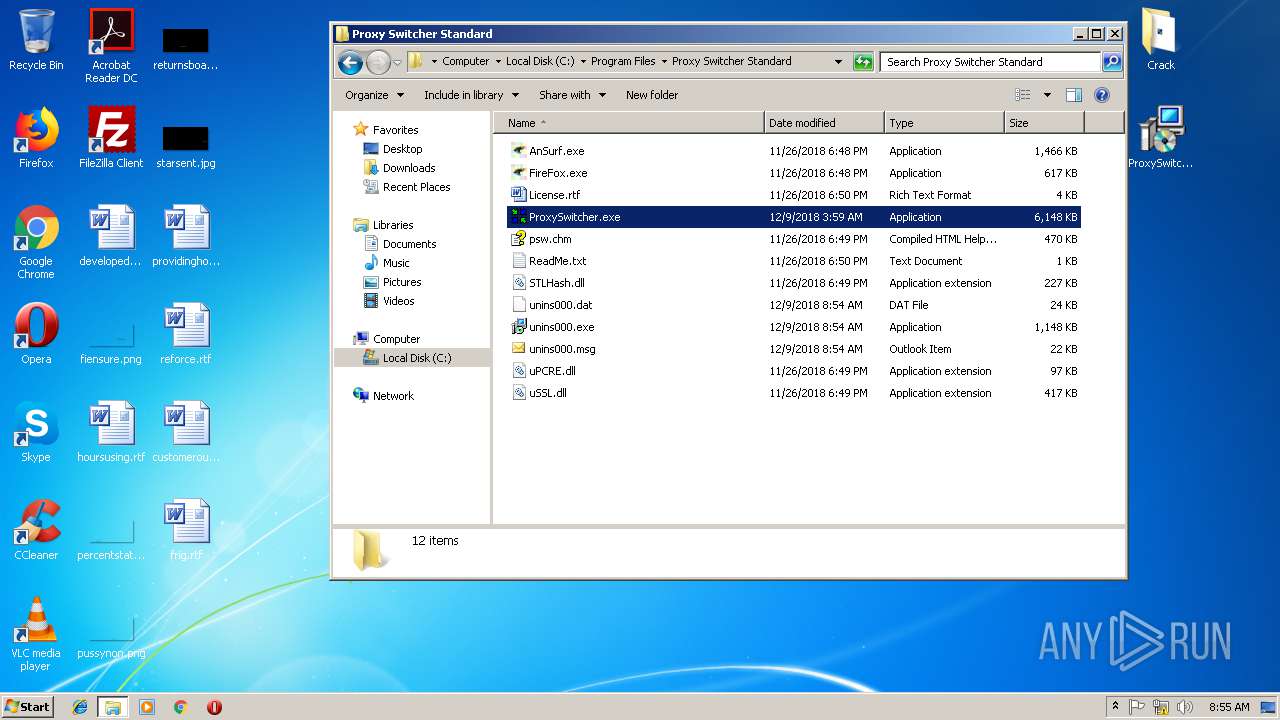Screen dimensions: 1280x720
Task: Open address bar history dropdown arrow
Action: coord(838,62)
